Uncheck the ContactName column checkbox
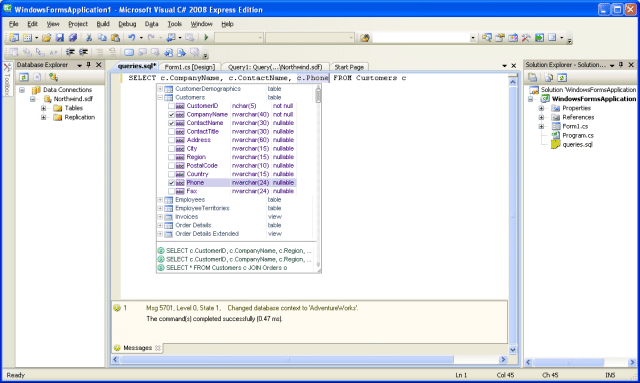Image resolution: width=640 pixels, height=383 pixels. pyautogui.click(x=171, y=123)
